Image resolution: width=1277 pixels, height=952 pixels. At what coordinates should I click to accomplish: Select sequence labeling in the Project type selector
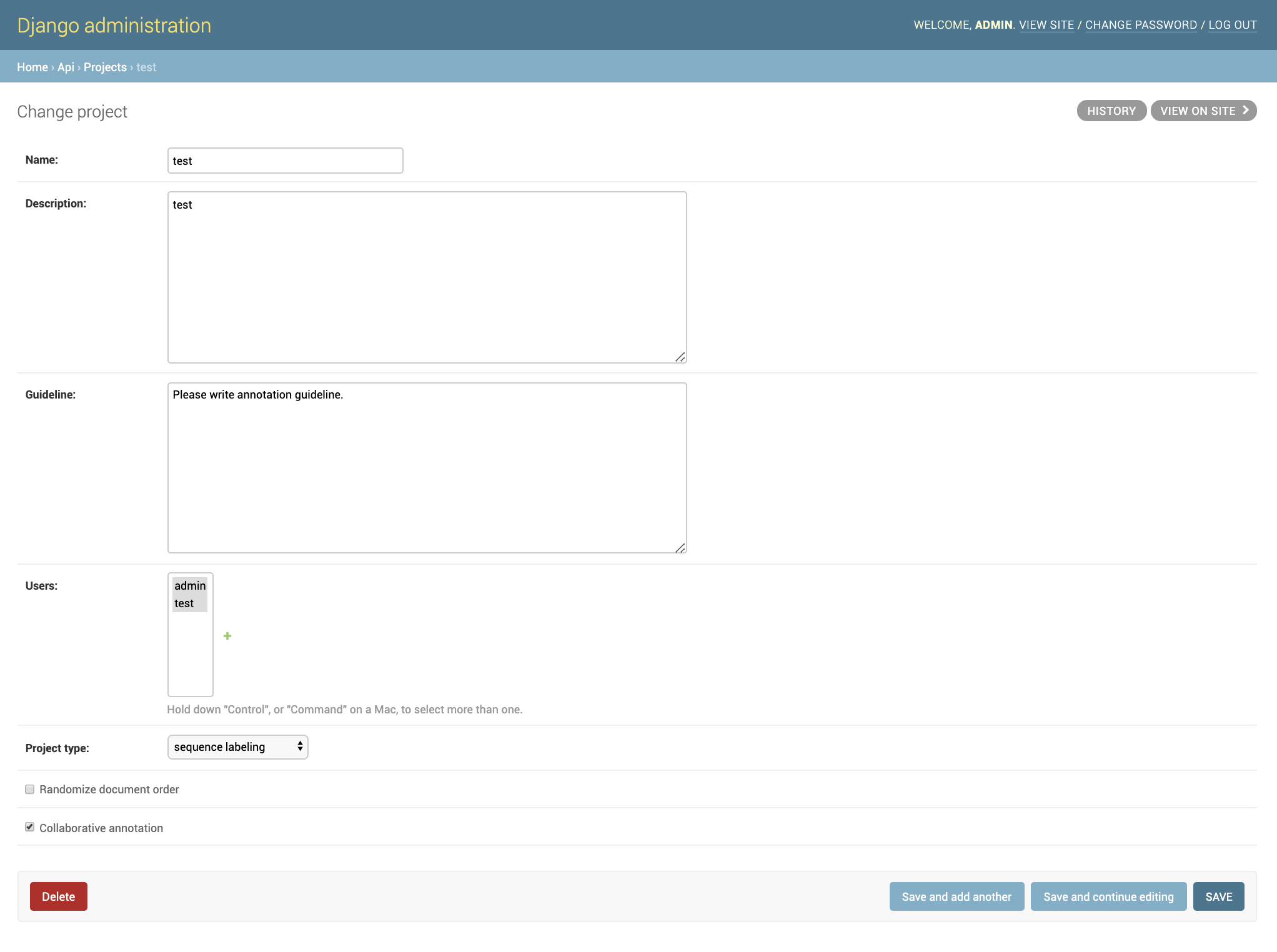[237, 746]
